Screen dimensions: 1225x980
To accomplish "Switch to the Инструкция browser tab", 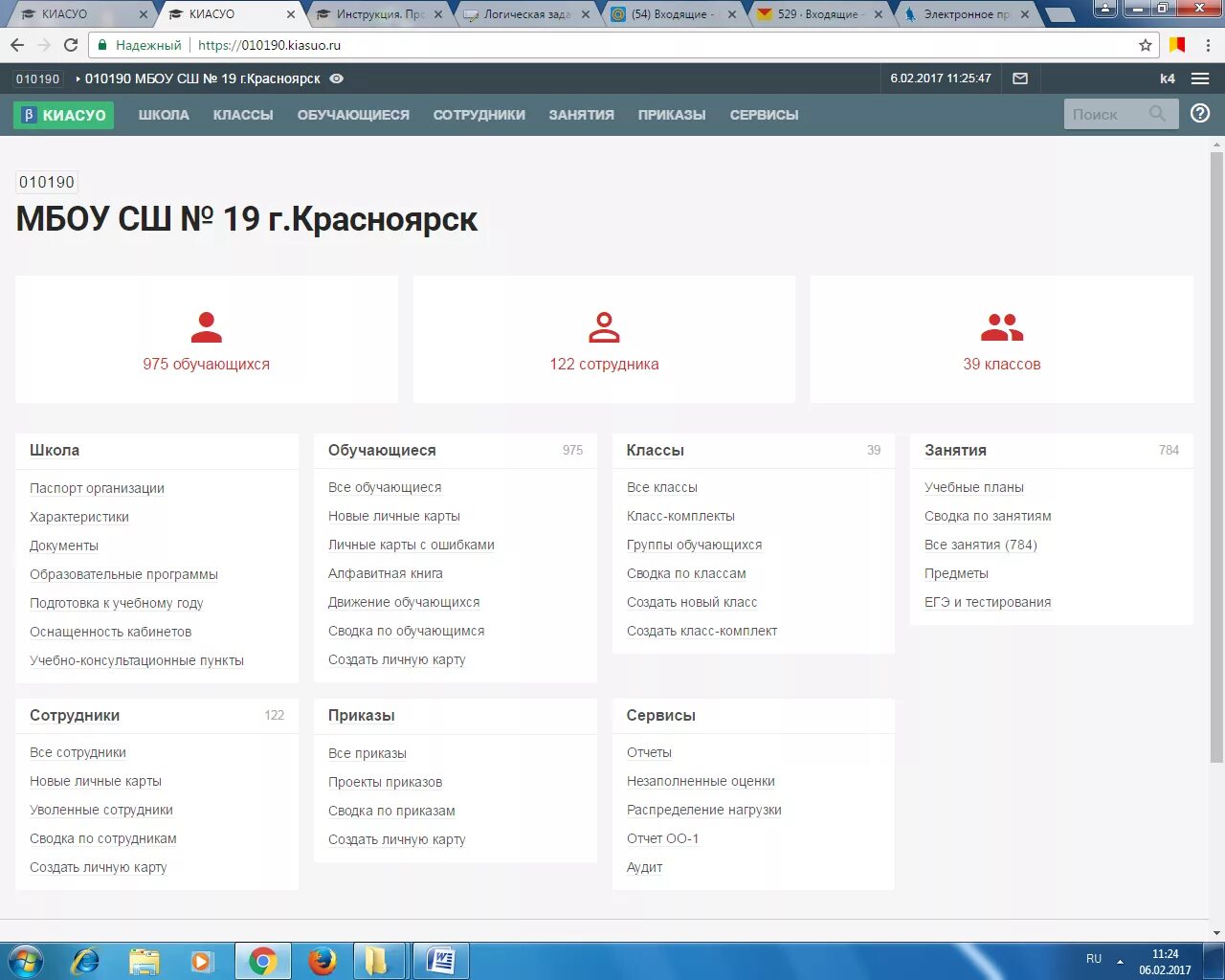I will coord(381,14).
